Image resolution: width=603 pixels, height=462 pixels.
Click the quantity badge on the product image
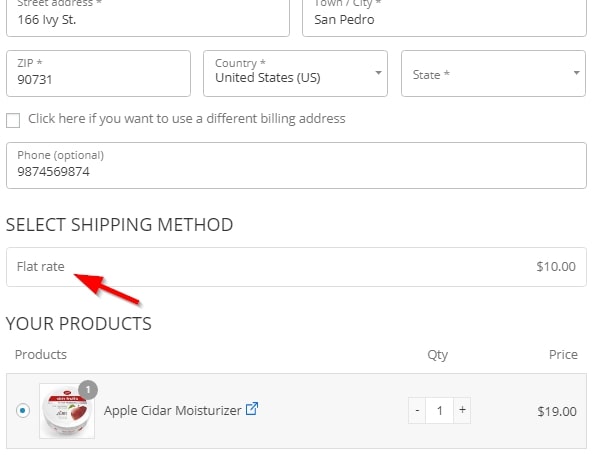click(x=88, y=390)
